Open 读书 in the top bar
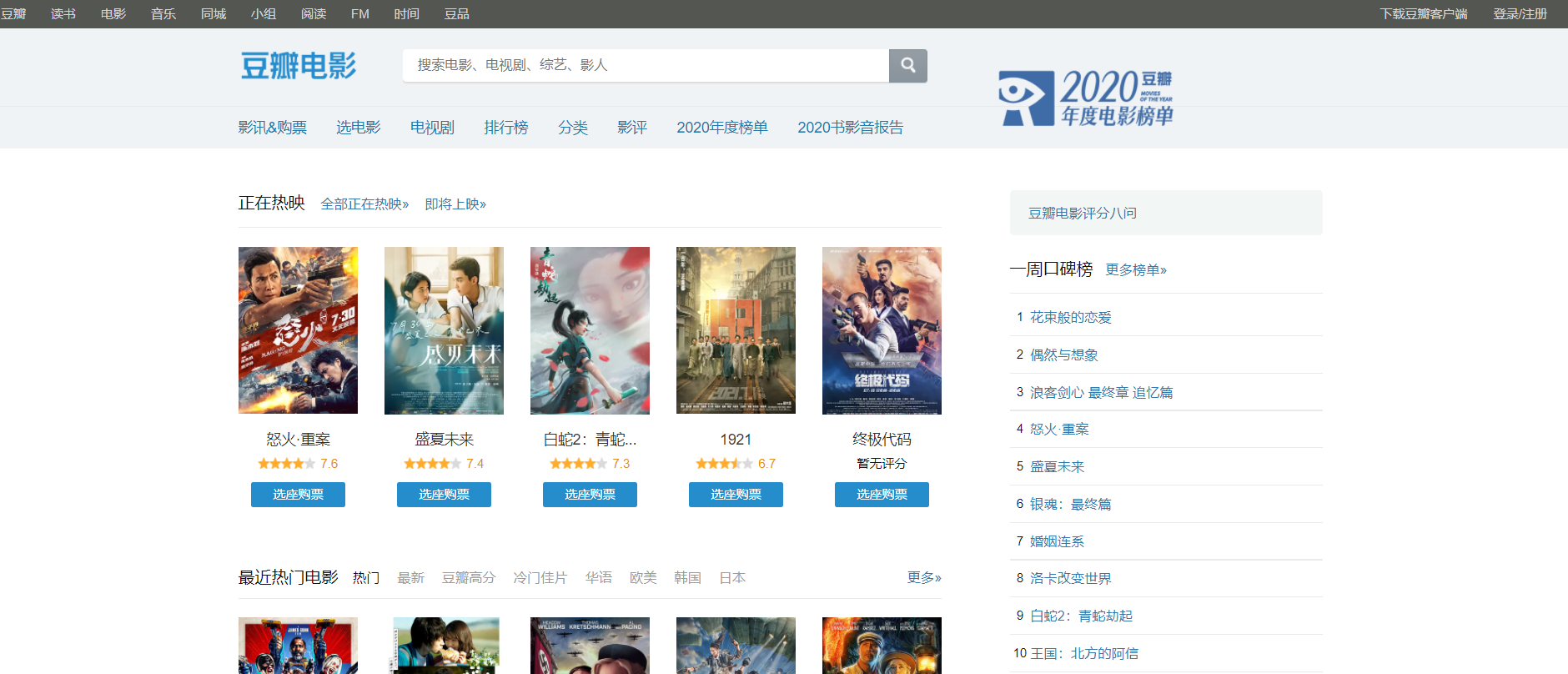Image resolution: width=1568 pixels, height=674 pixels. pos(63,14)
